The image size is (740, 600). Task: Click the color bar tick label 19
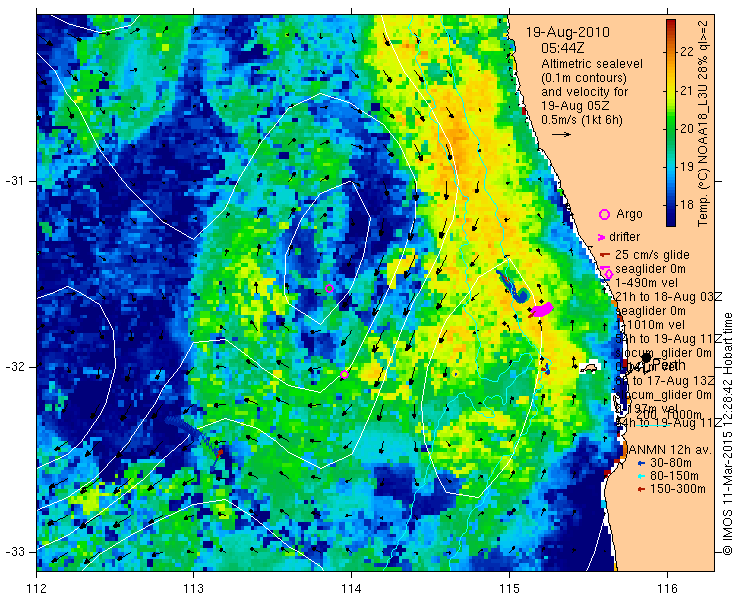click(x=687, y=167)
